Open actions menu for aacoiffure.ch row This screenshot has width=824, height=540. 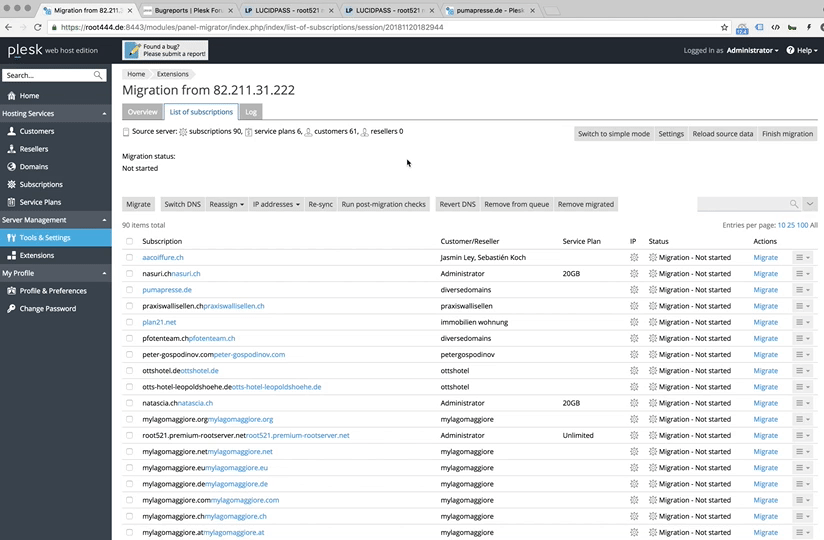(x=802, y=257)
